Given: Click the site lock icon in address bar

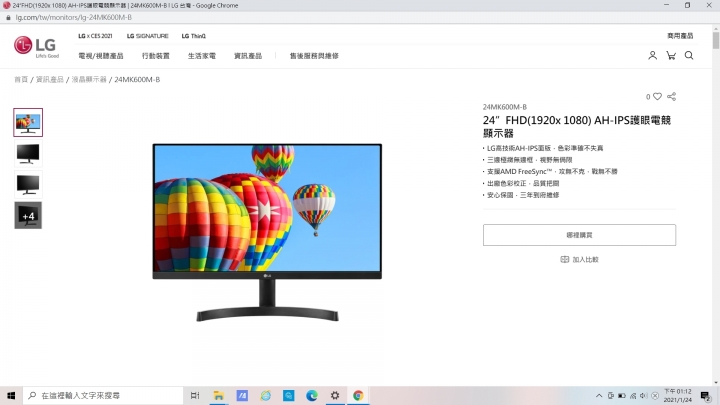Looking at the screenshot, I should [8, 17].
